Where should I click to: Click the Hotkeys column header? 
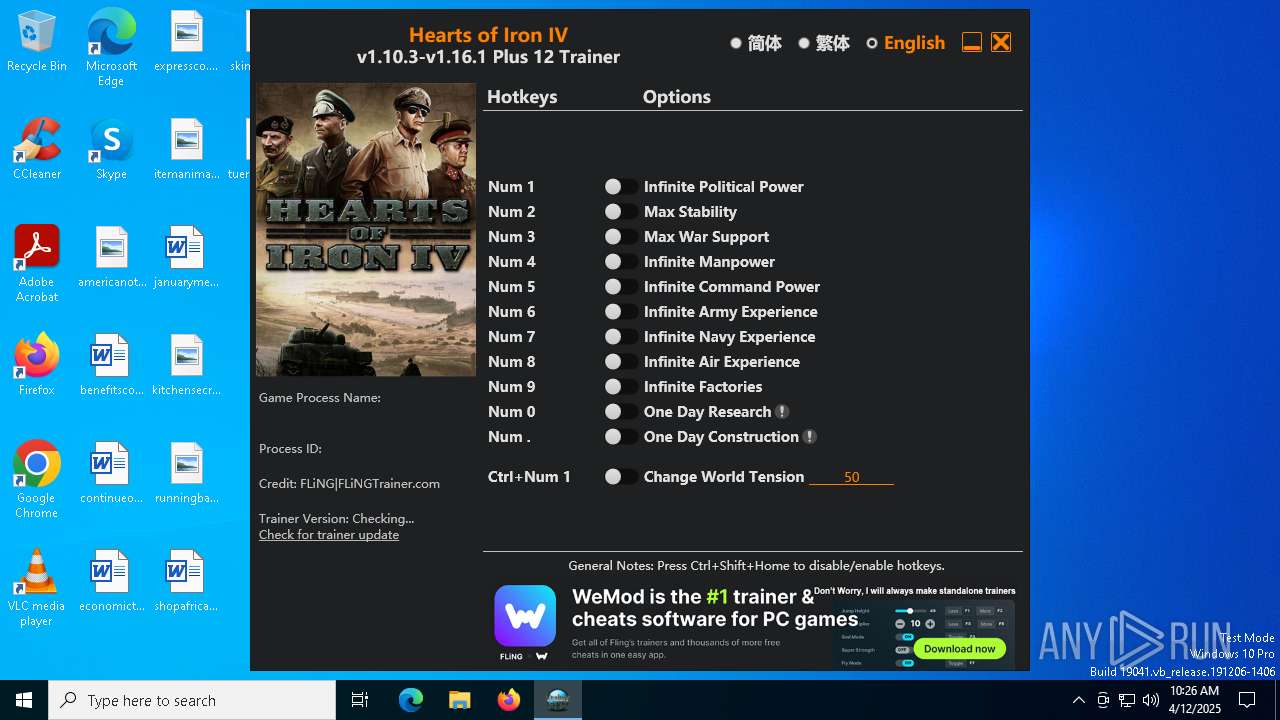click(x=522, y=97)
